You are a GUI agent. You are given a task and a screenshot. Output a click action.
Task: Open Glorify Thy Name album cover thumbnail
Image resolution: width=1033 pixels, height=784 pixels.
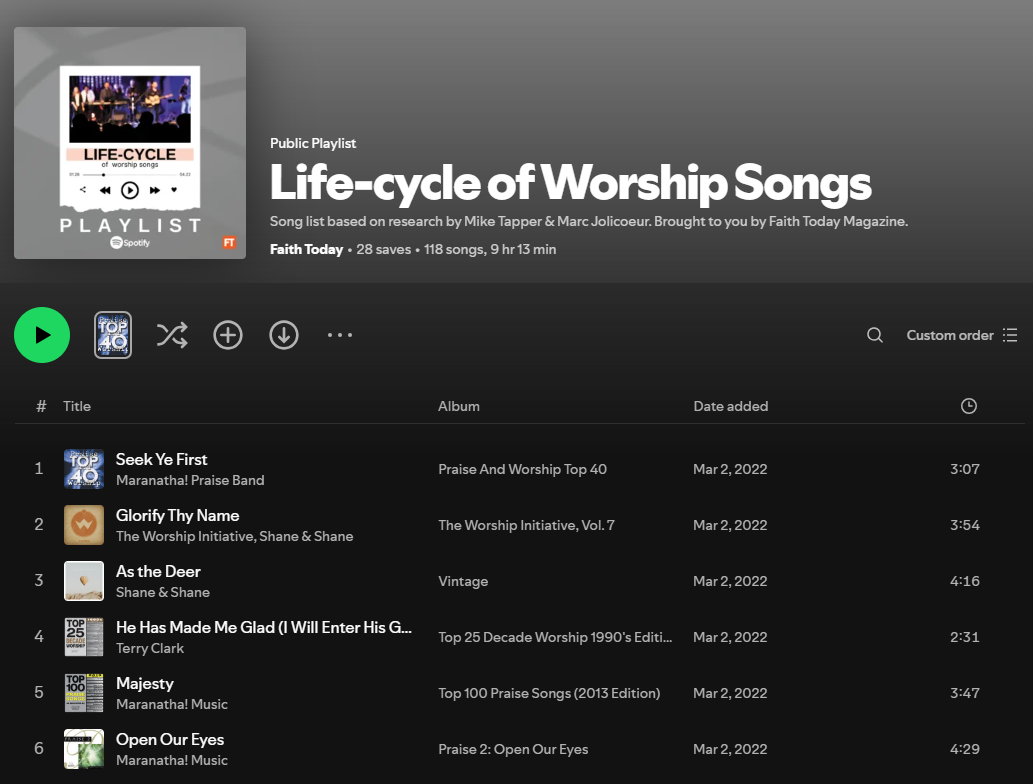pyautogui.click(x=84, y=524)
